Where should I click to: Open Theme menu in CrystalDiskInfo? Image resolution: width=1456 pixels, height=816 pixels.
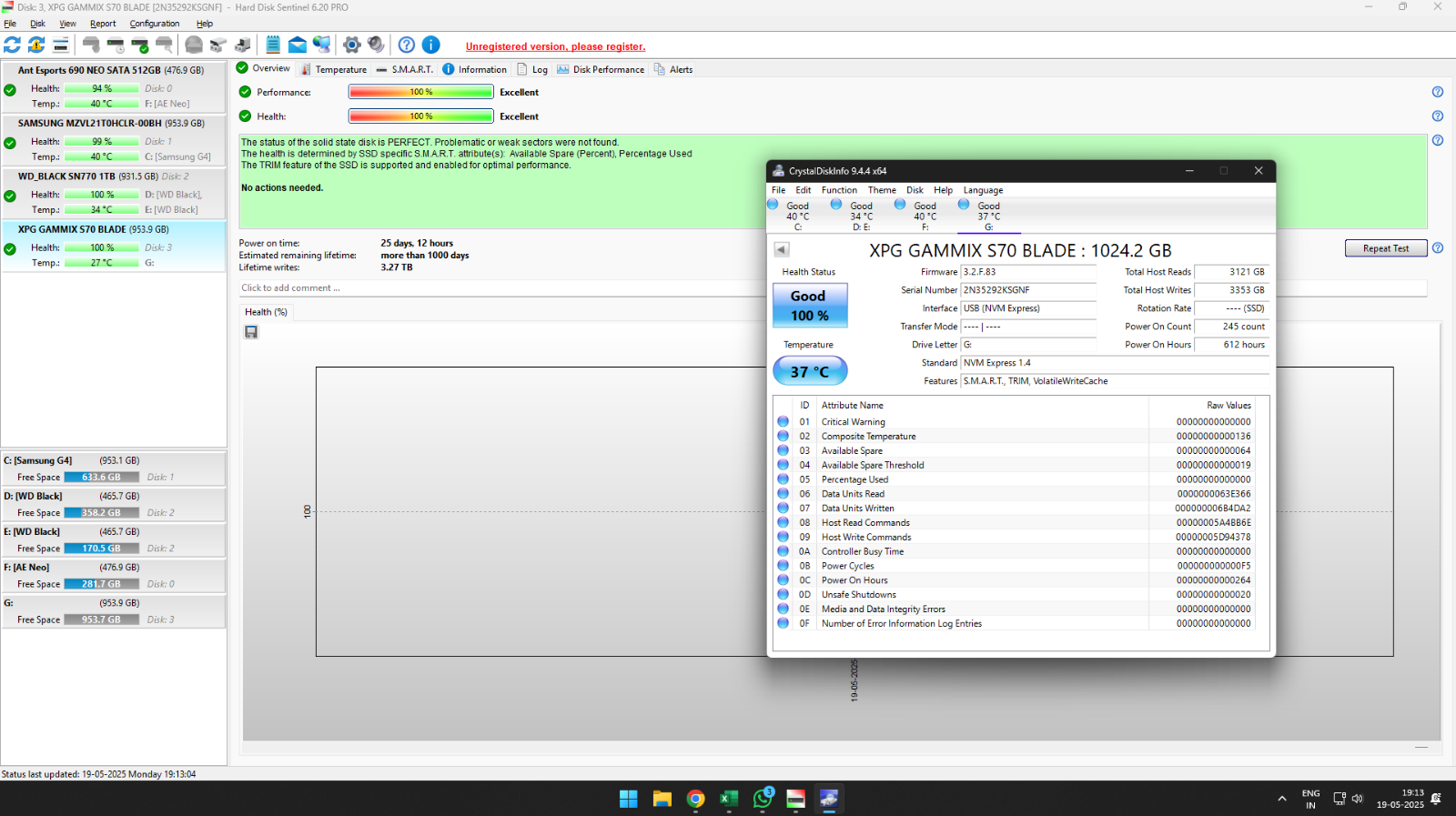(882, 190)
